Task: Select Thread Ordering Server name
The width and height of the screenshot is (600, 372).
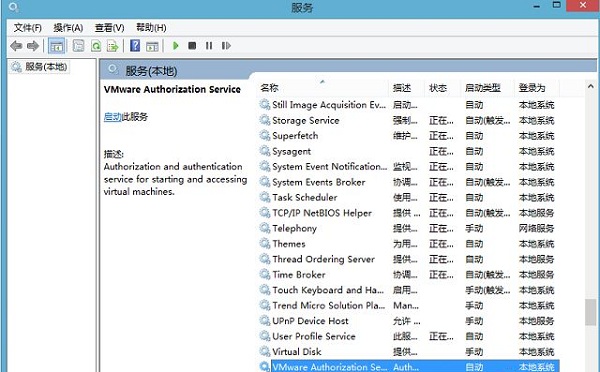Action: 323,259
